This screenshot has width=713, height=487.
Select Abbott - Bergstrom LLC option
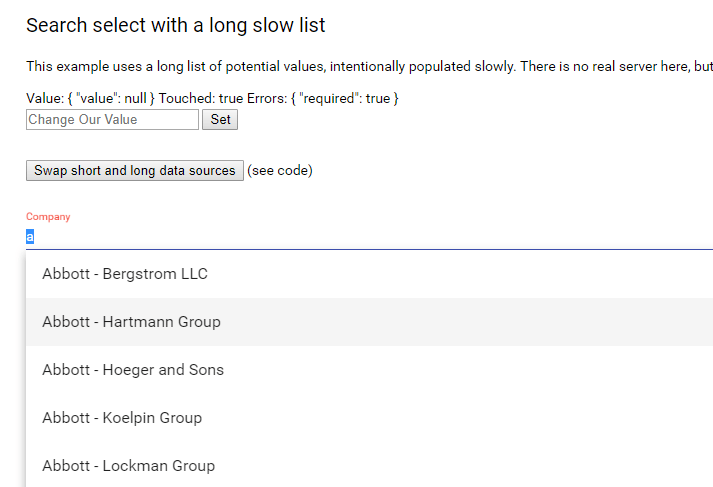[125, 274]
